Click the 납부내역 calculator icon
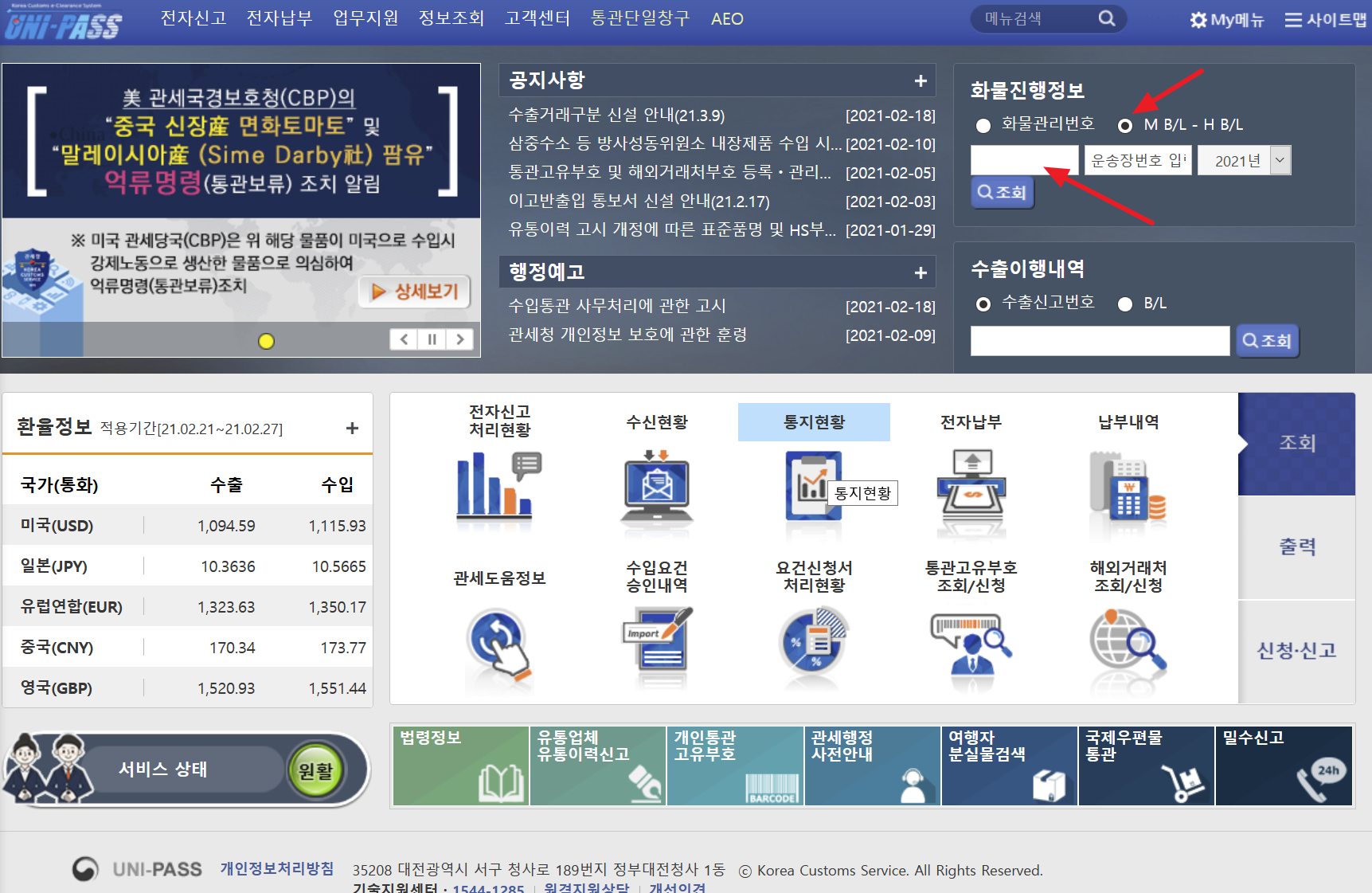The width and height of the screenshot is (1372, 893). coord(1128,486)
